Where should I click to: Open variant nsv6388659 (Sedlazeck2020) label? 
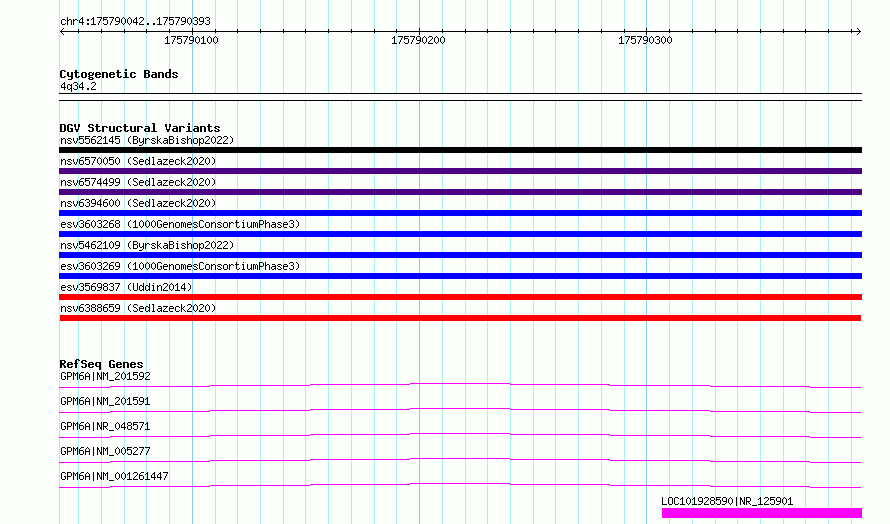tap(138, 308)
